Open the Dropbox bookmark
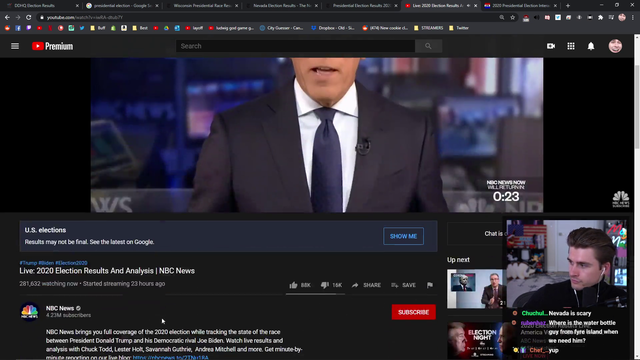Screen dimensions: 640x360 pos(333,28)
